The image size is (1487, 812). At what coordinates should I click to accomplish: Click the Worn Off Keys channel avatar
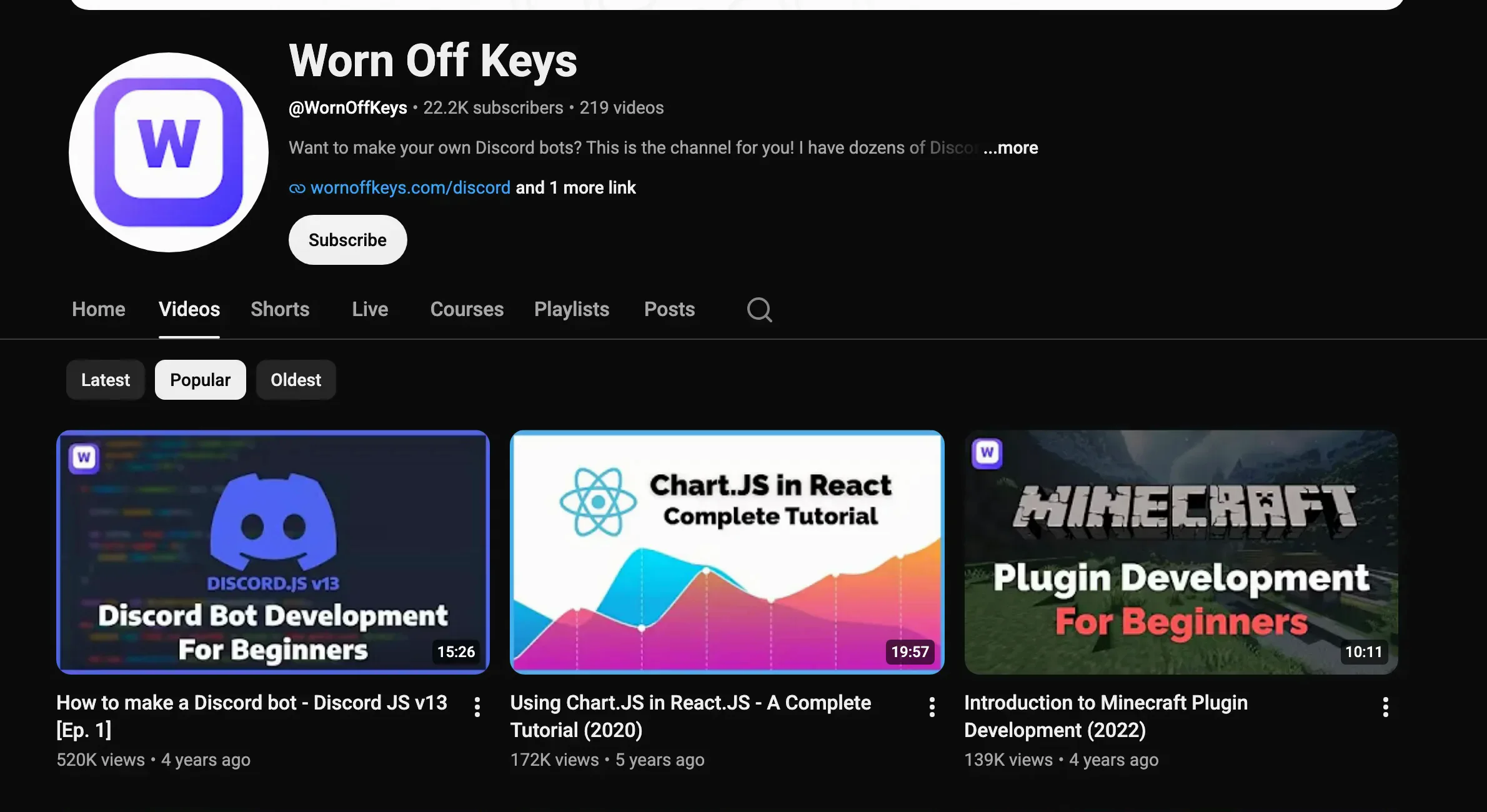(169, 152)
